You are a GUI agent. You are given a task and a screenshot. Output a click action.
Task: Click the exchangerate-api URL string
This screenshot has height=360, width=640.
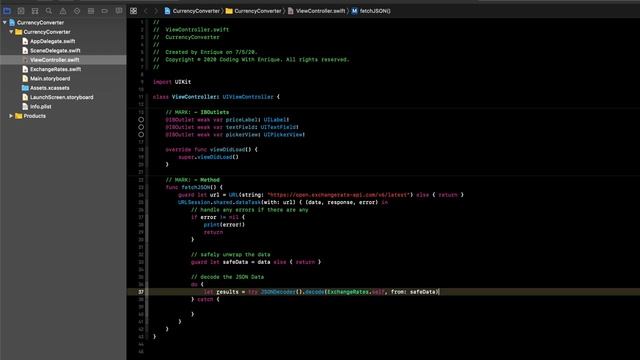click(339, 195)
